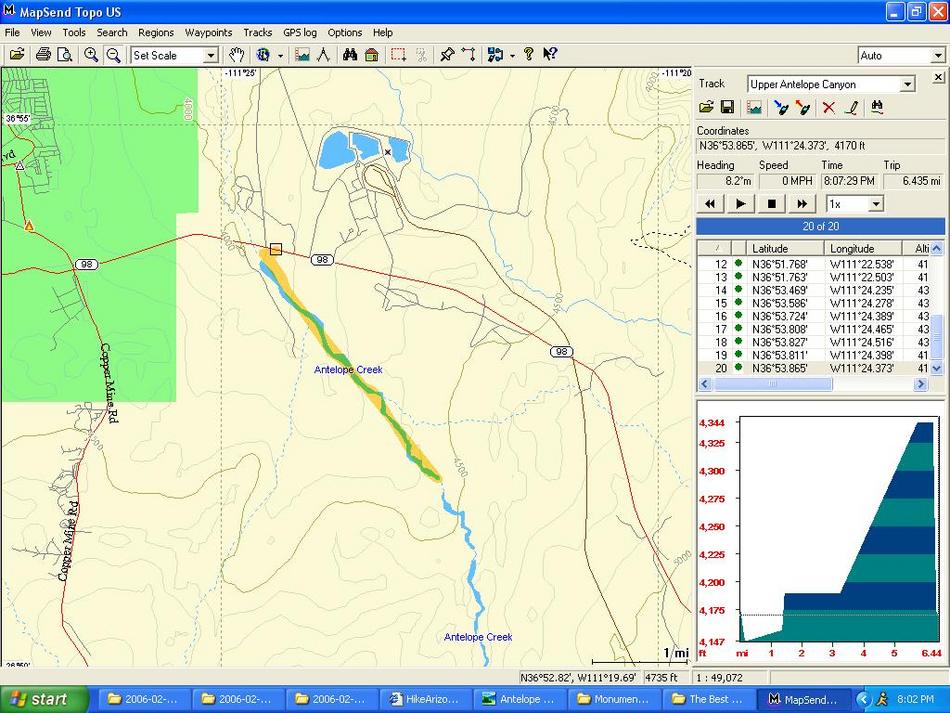Click the track list scroll-up arrow
The width and height of the screenshot is (950, 713).
point(937,248)
